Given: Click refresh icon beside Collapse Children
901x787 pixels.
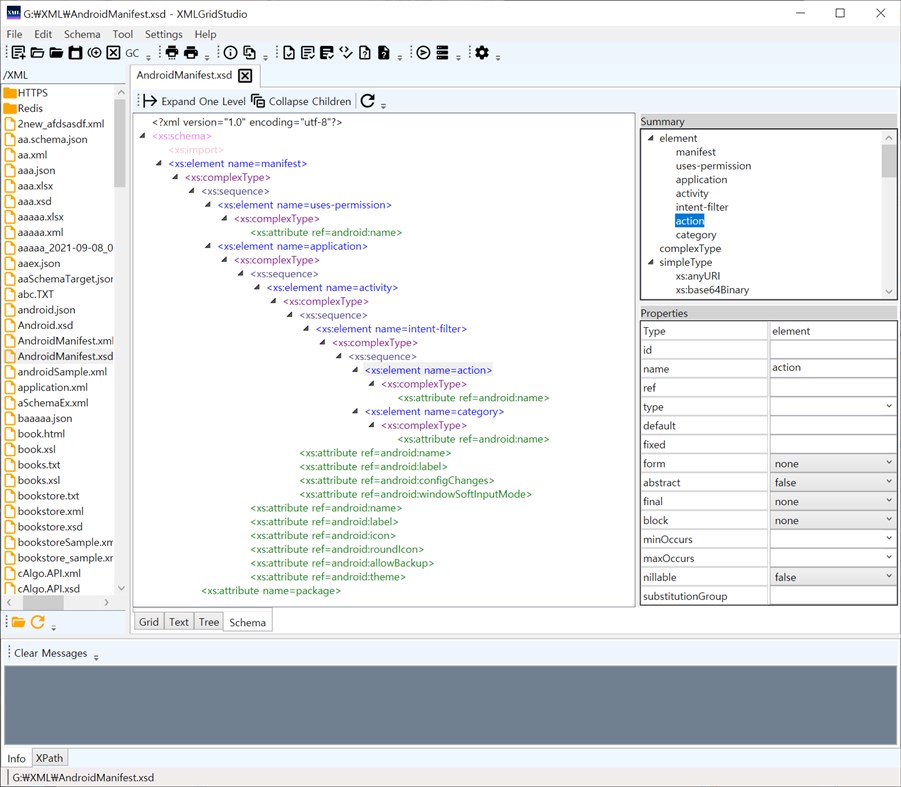Looking at the screenshot, I should tap(367, 101).
